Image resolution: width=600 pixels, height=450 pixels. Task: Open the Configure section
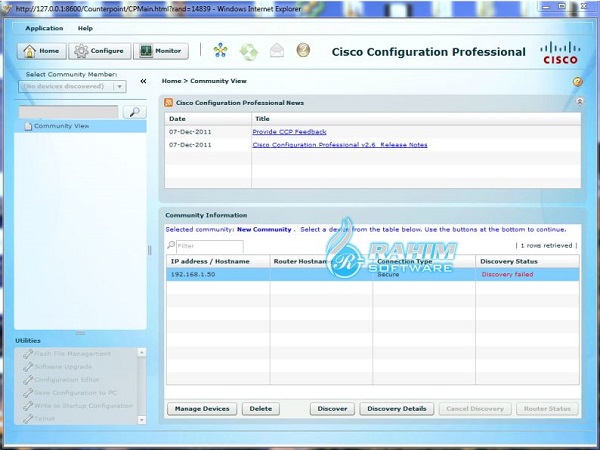(x=99, y=51)
